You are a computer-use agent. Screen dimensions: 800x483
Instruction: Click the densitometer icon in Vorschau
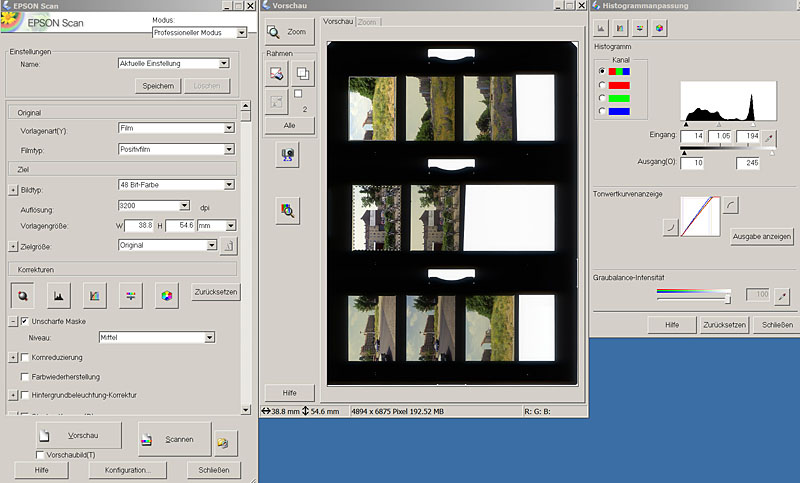pyautogui.click(x=288, y=155)
